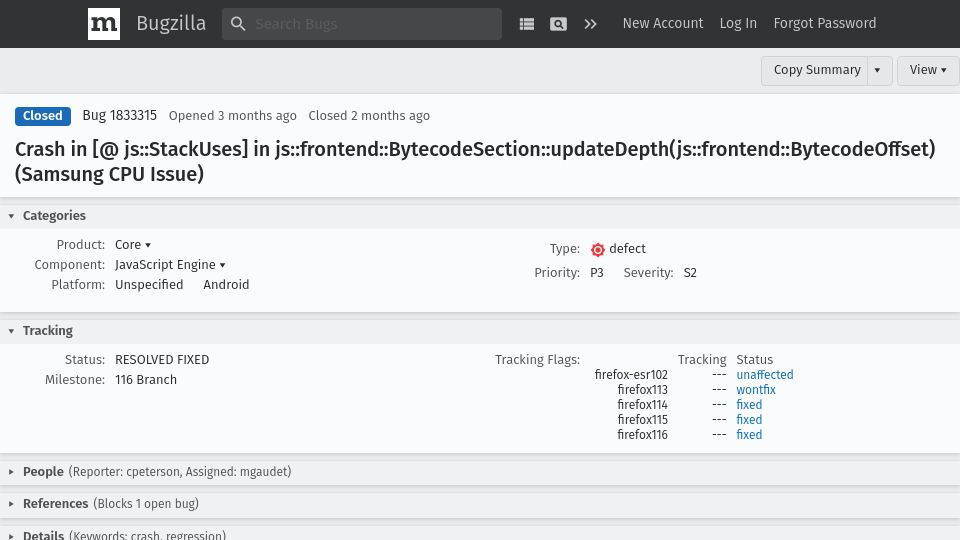The image size is (960, 540).
Task: Open Forgot Password link
Action: point(825,23)
